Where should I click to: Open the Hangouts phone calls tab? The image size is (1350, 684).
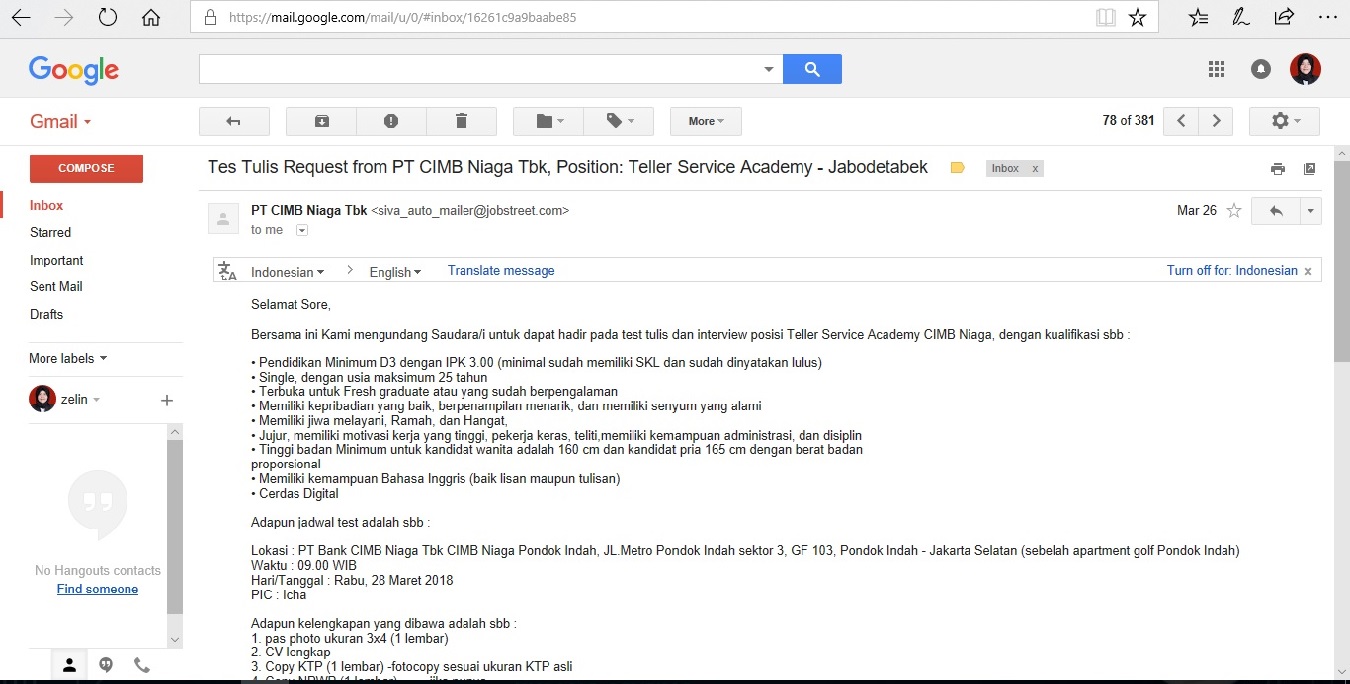pos(142,665)
